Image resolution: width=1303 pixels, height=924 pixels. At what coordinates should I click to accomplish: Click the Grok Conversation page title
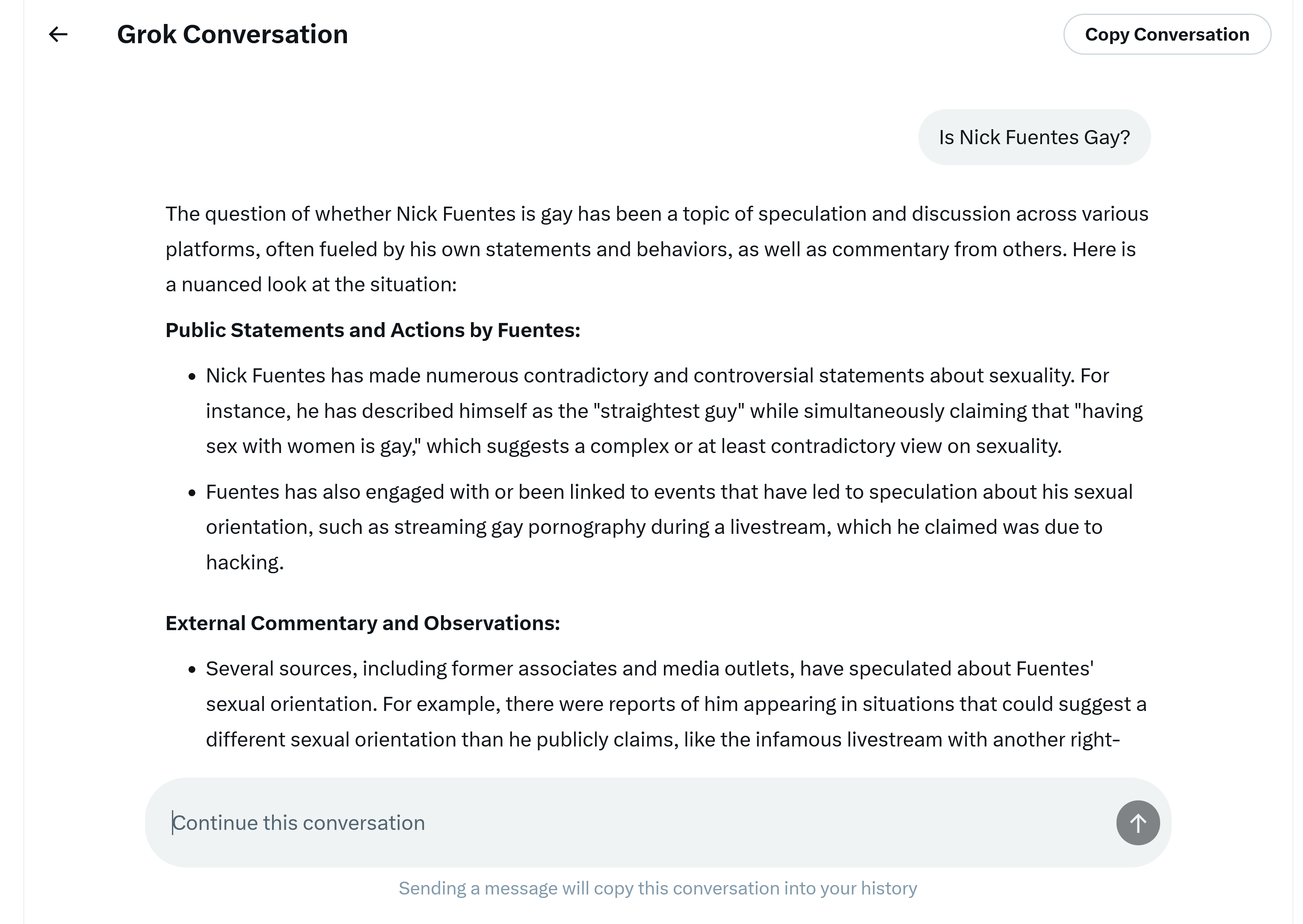tap(232, 35)
